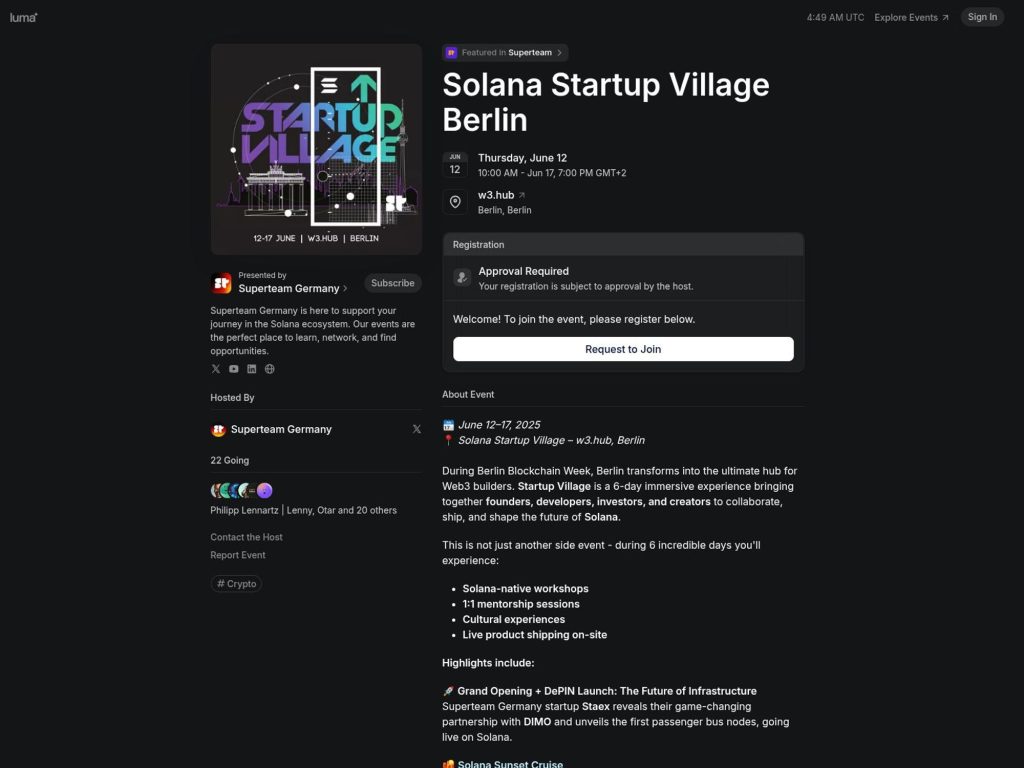
Task: Click the Request to Join button
Action: 622,349
